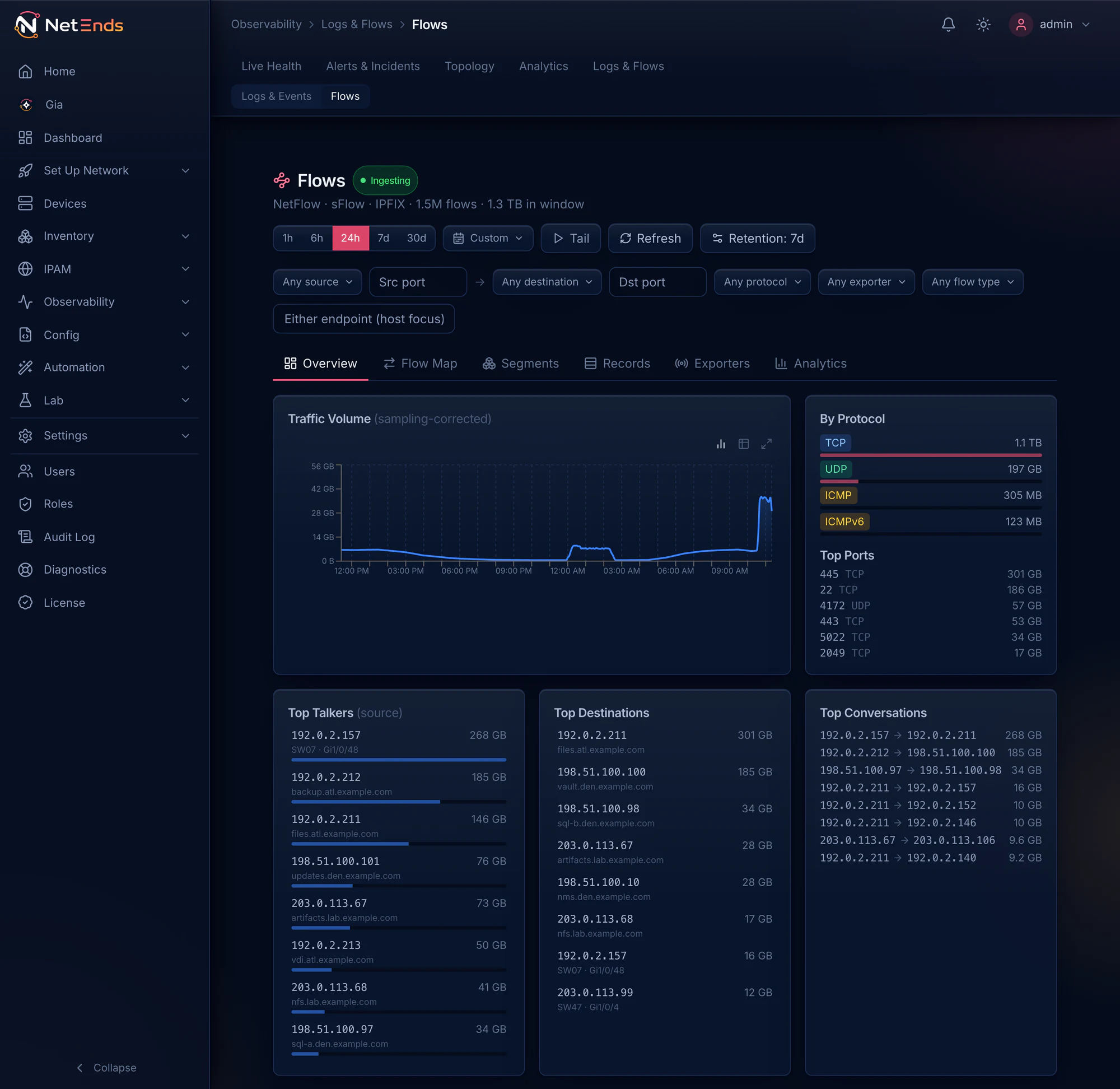Go to Home in sidebar
Viewport: 1120px width, 1089px height.
105,72
